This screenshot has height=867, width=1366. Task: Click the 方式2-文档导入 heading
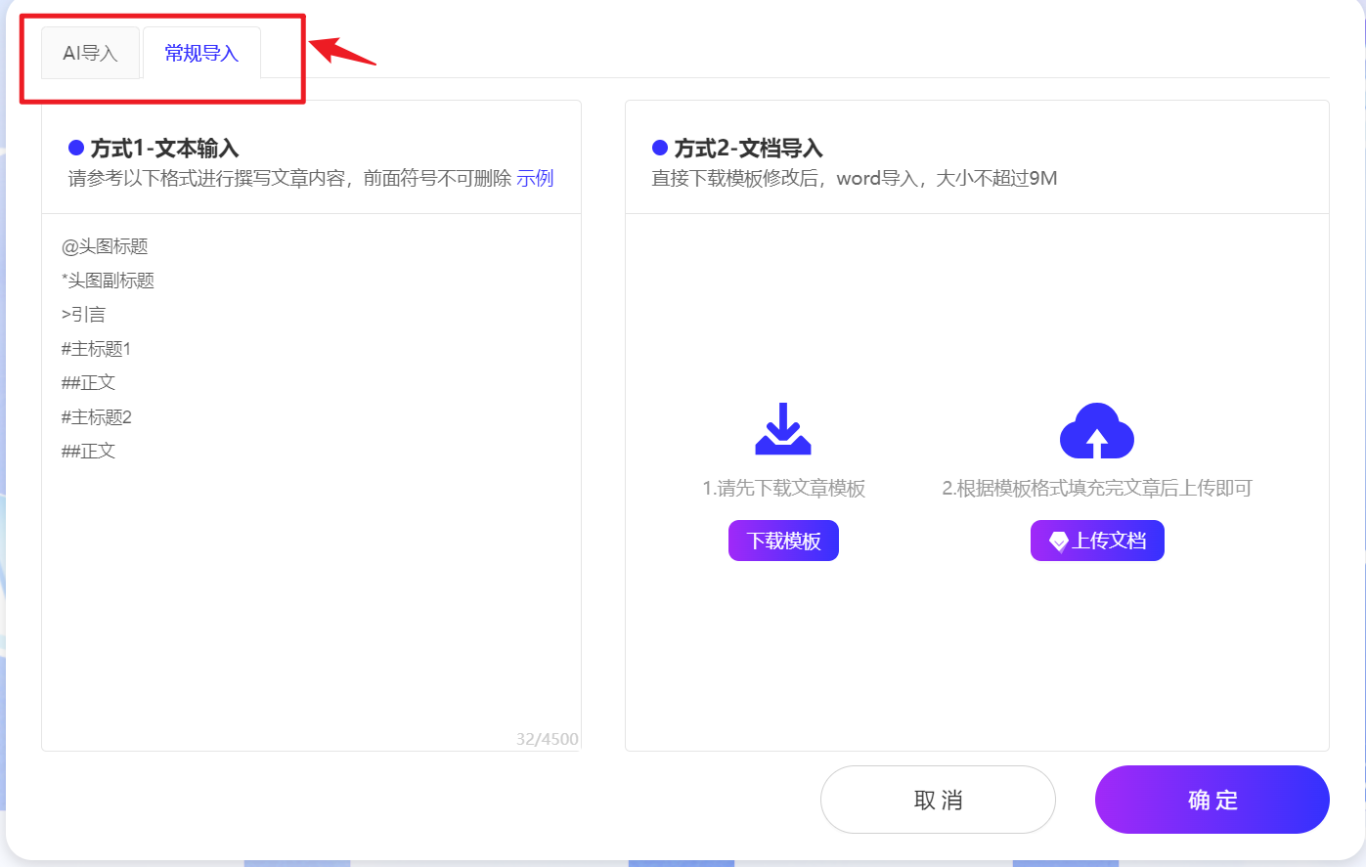click(x=748, y=149)
